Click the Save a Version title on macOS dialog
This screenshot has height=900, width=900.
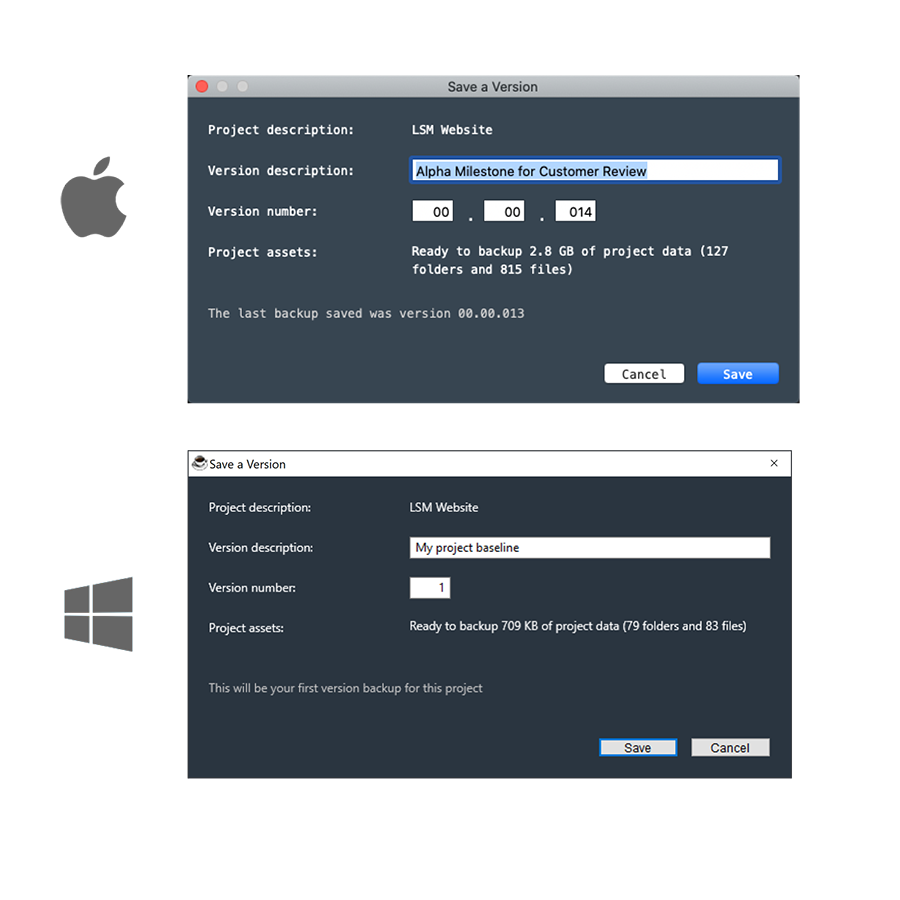point(492,87)
